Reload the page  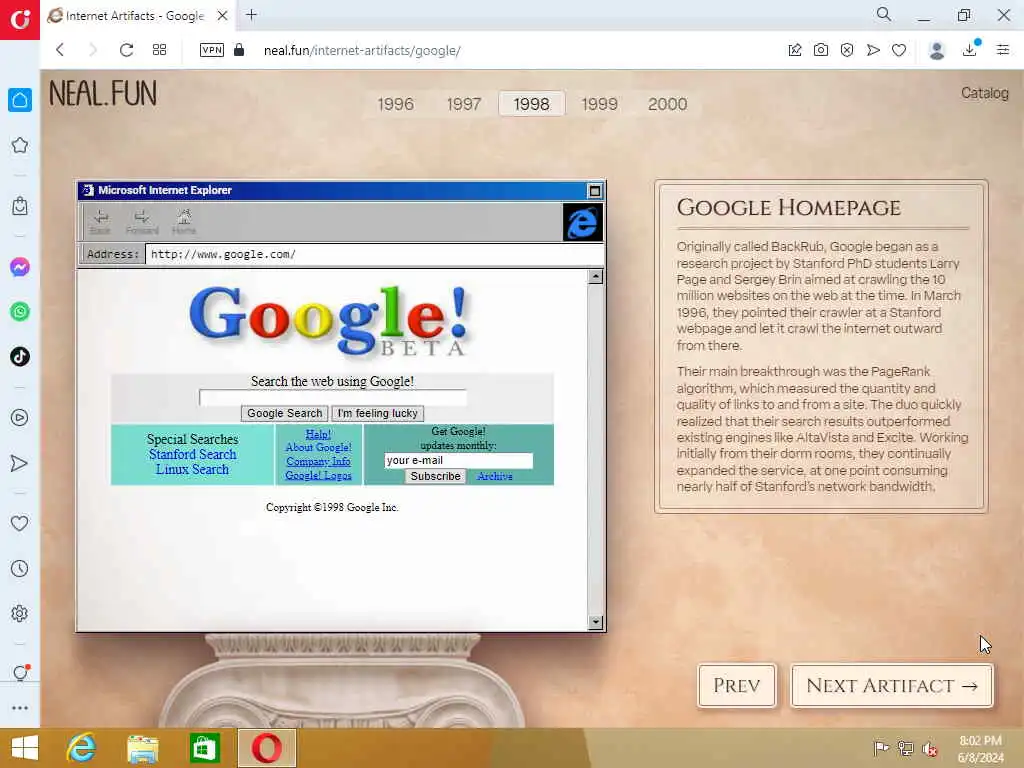pos(126,50)
